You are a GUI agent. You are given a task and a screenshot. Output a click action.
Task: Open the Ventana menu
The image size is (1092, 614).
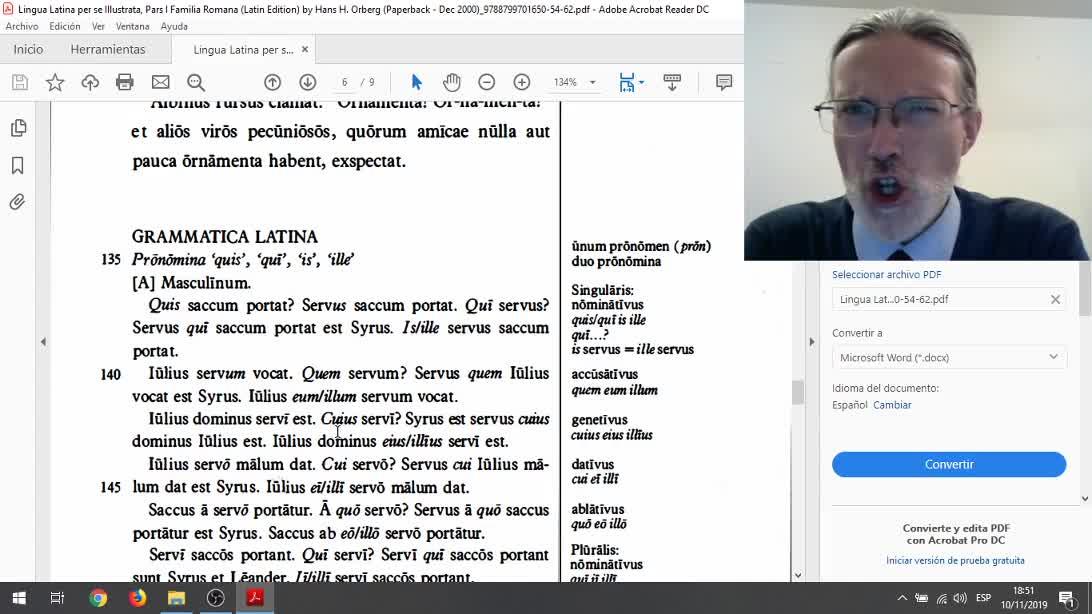(132, 26)
